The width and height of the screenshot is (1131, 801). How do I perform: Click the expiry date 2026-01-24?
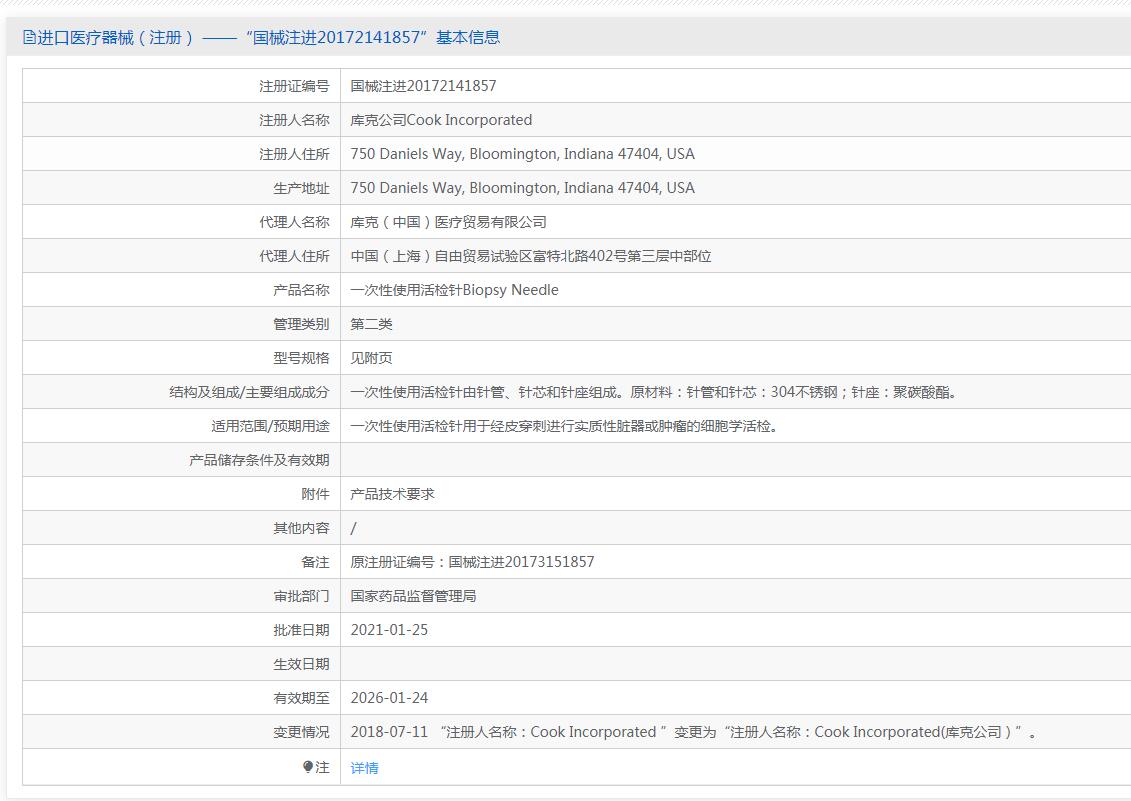pyautogui.click(x=389, y=698)
